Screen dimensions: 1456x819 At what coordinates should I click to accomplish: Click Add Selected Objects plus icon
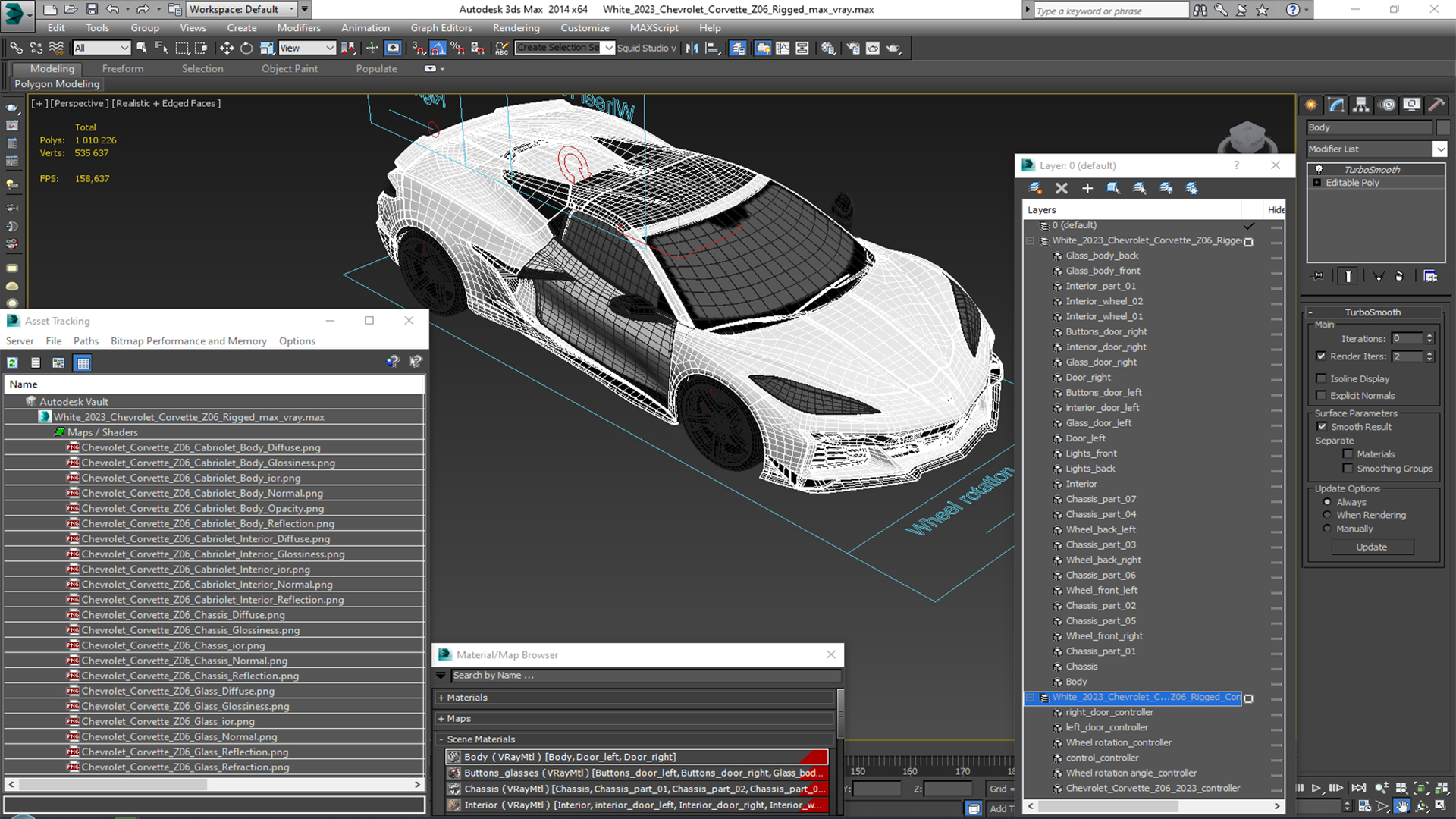click(x=1087, y=188)
